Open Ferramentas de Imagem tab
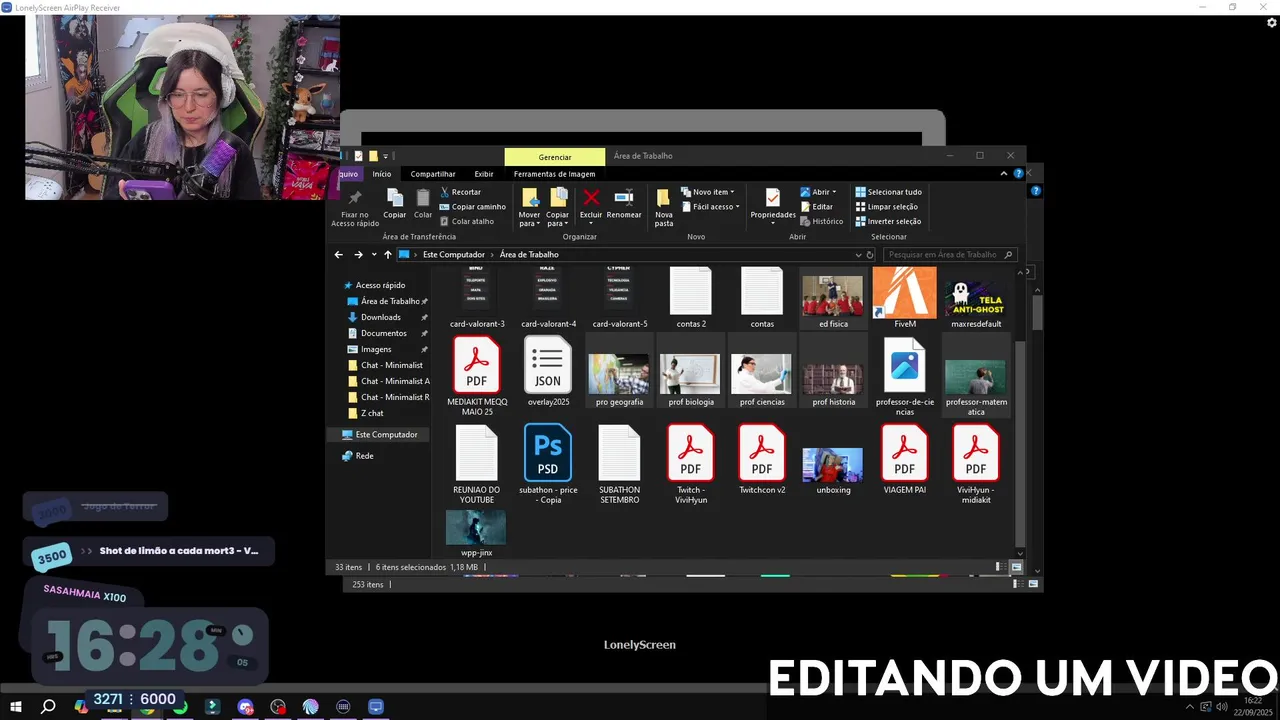This screenshot has width=1280, height=720. click(554, 174)
